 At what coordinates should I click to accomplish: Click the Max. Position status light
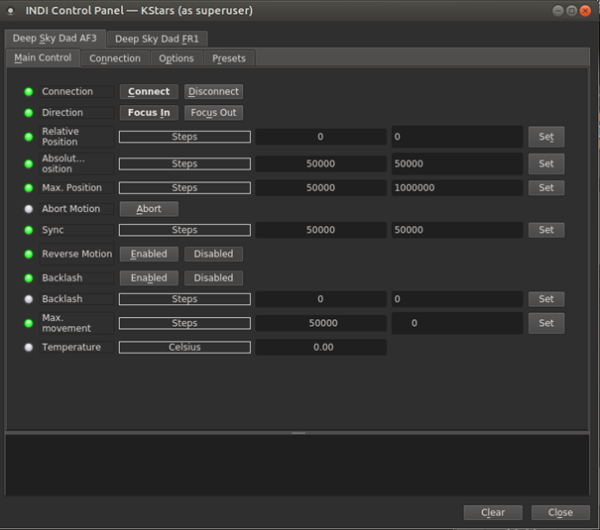(x=29, y=188)
